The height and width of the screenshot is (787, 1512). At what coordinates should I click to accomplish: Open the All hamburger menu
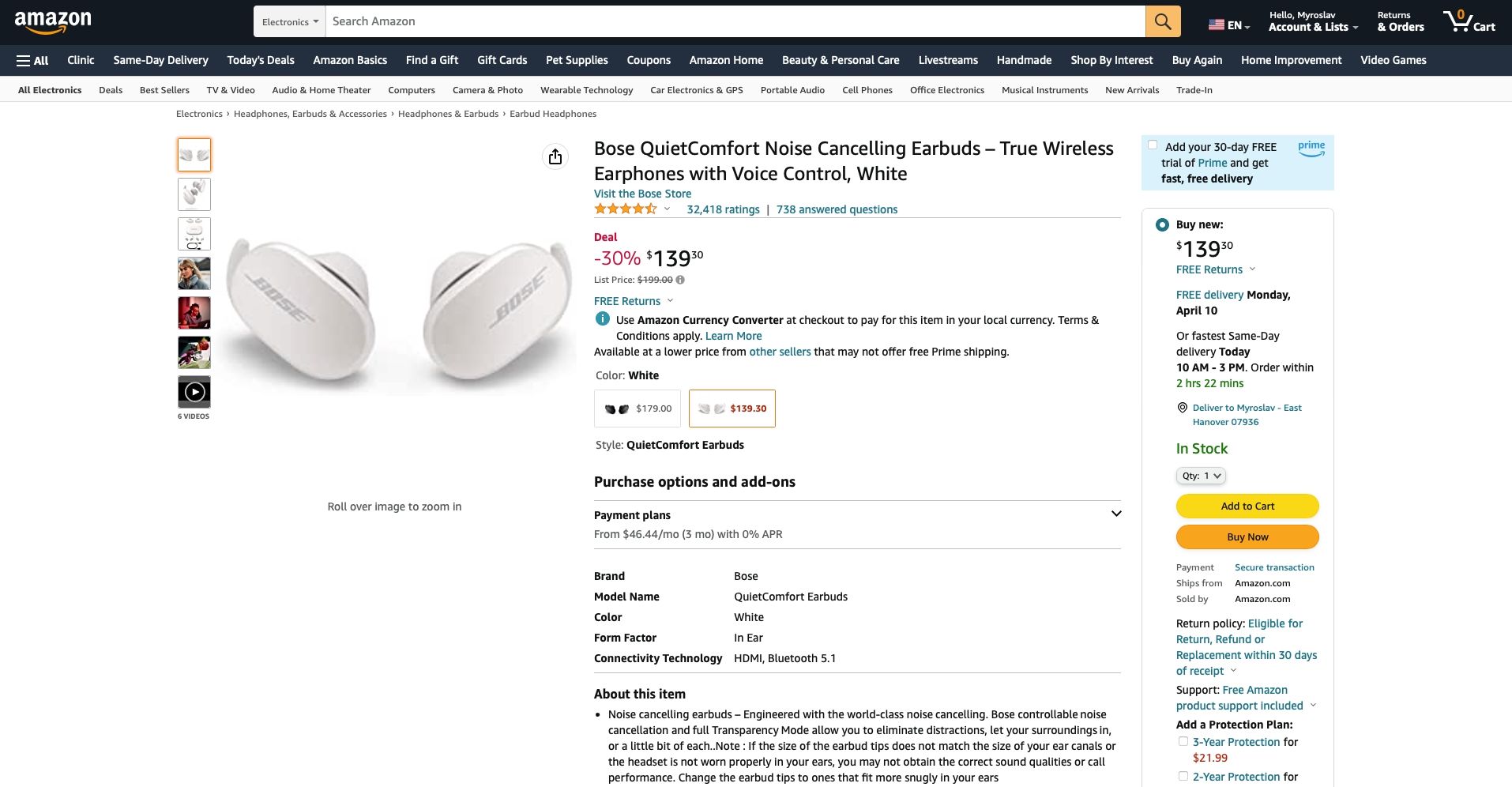tap(32, 60)
